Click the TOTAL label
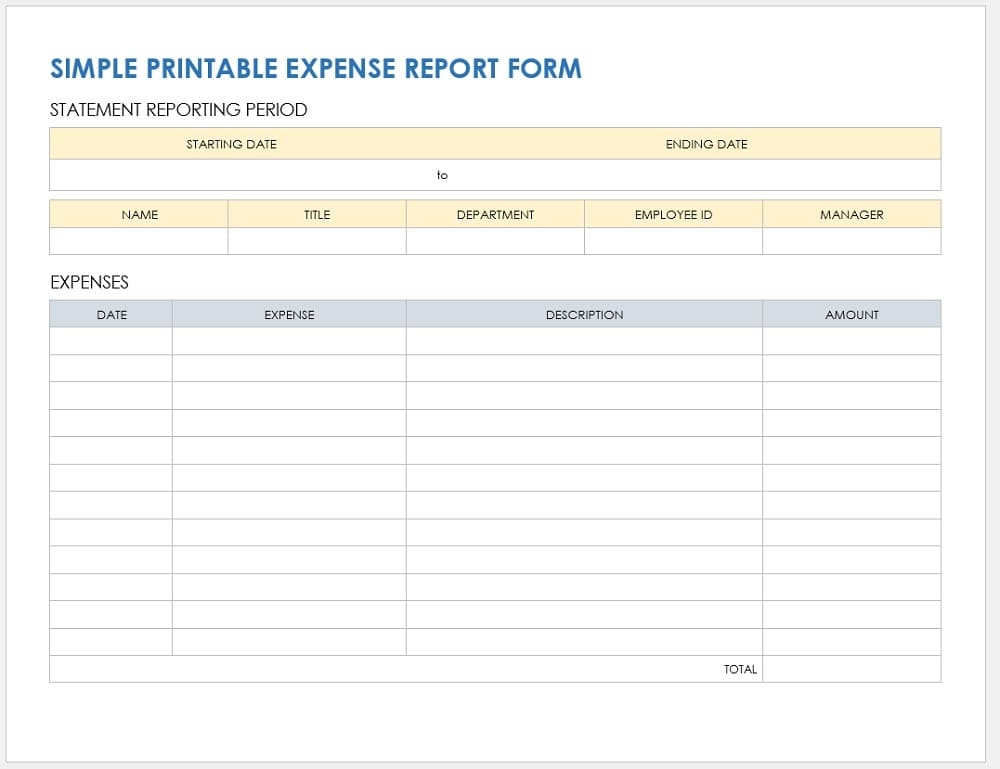Image resolution: width=1000 pixels, height=769 pixels. click(740, 669)
